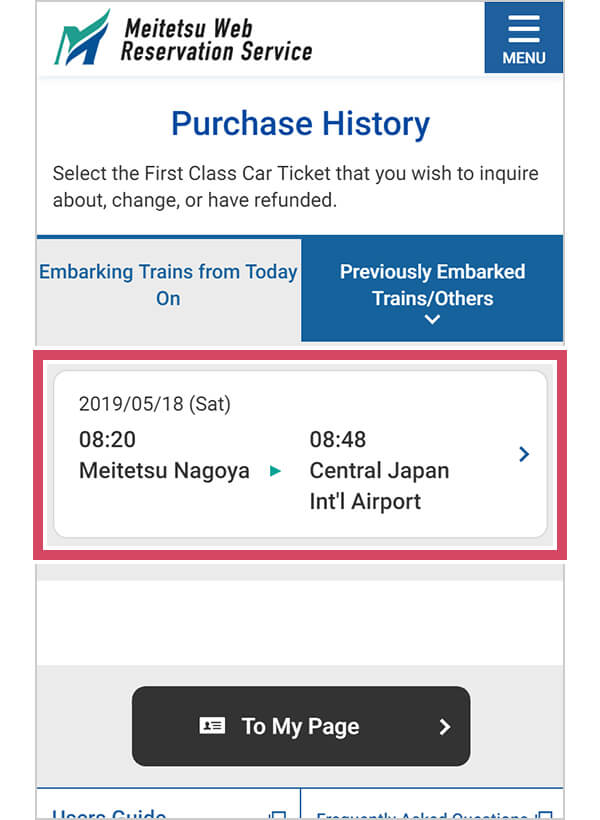Image resolution: width=600 pixels, height=820 pixels.
Task: Click the green route arrow between stations
Action: 276,470
